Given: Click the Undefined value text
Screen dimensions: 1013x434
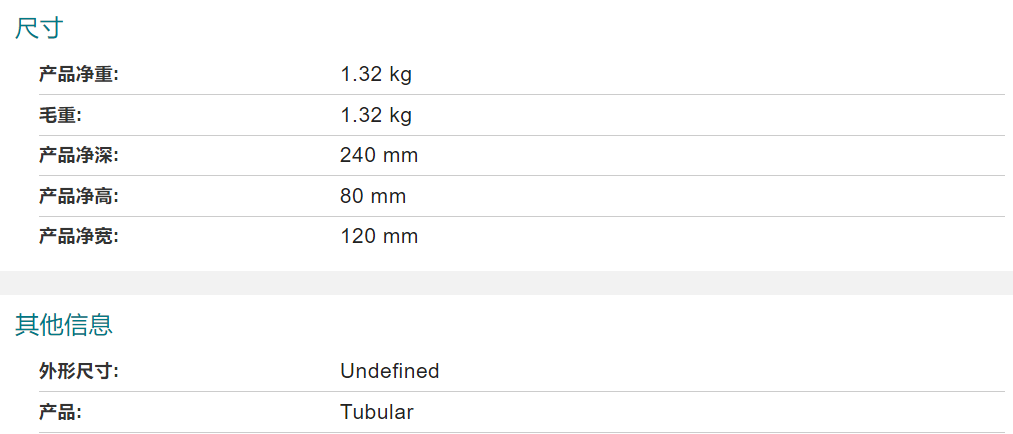Looking at the screenshot, I should point(390,371).
